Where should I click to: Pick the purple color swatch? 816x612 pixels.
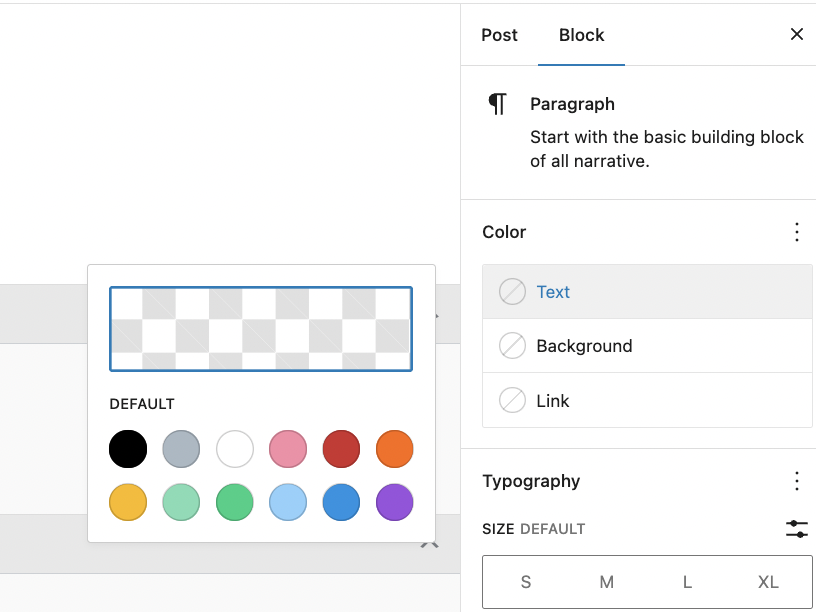394,502
